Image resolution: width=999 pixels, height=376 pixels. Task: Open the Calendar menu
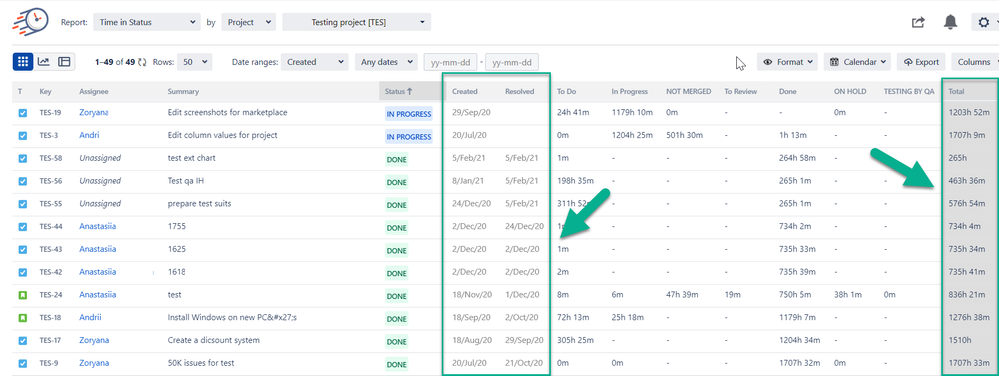857,62
